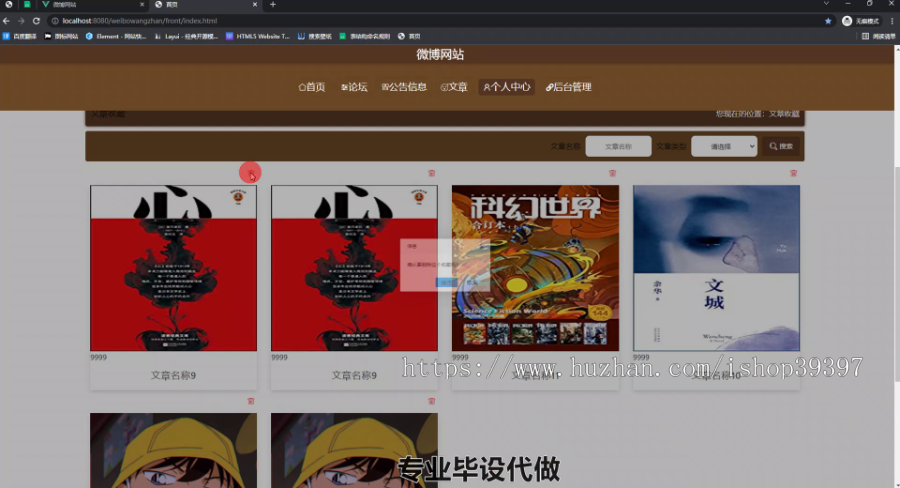Open the browser profile avatar menu

coord(847,21)
